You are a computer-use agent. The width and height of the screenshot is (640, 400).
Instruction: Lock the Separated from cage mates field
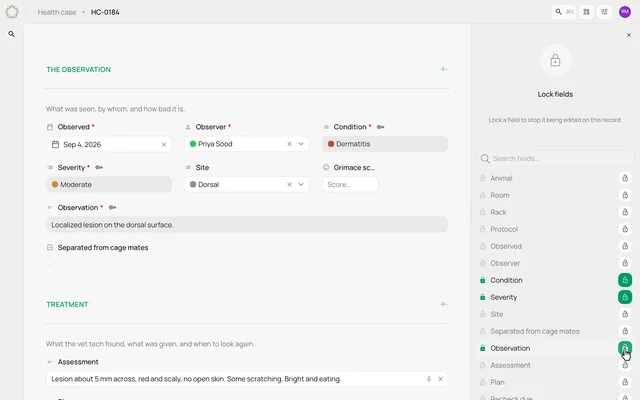click(625, 331)
